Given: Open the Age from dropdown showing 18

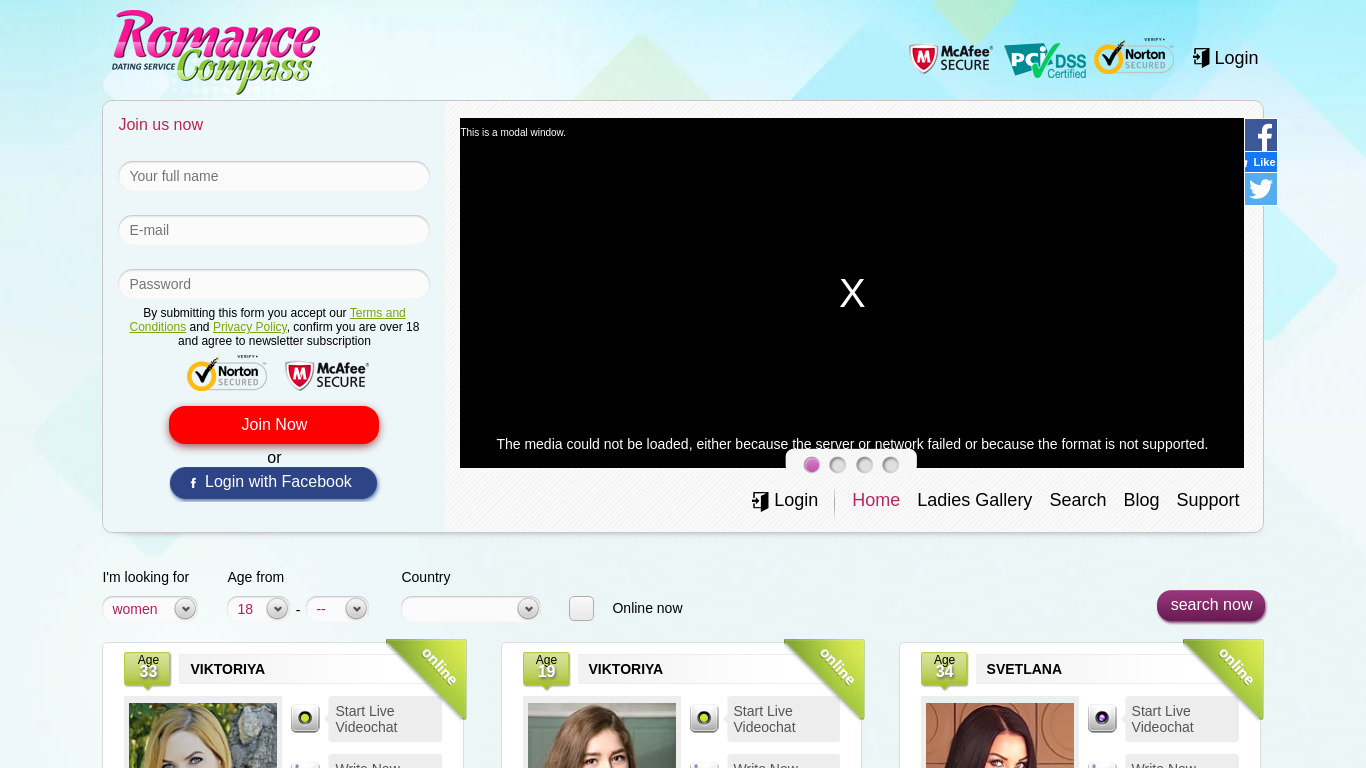Looking at the screenshot, I should point(279,608).
